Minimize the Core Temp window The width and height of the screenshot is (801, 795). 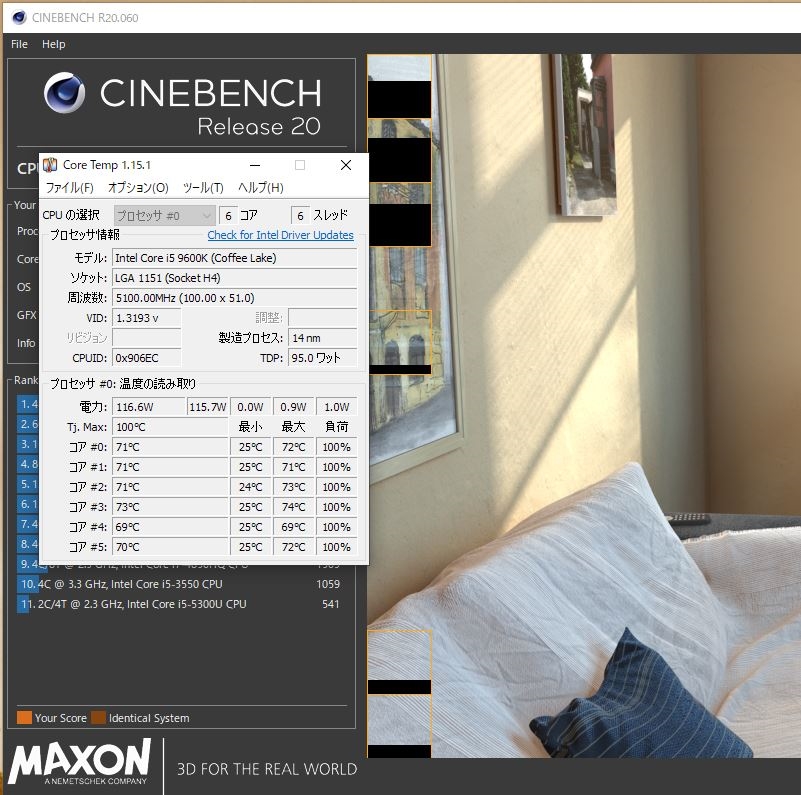click(x=255, y=165)
